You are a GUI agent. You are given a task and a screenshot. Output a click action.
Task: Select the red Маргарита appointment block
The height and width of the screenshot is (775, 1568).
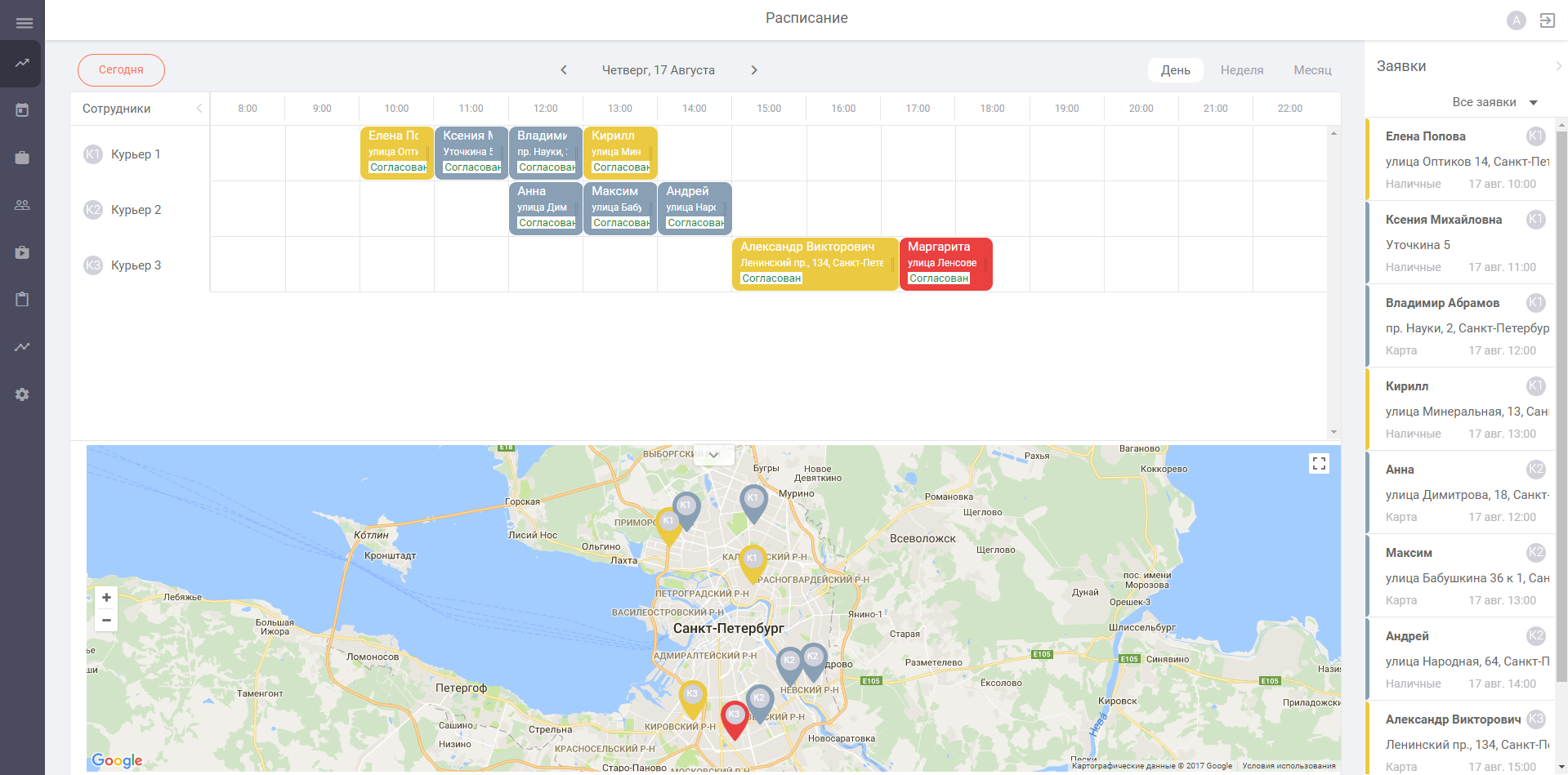click(945, 263)
